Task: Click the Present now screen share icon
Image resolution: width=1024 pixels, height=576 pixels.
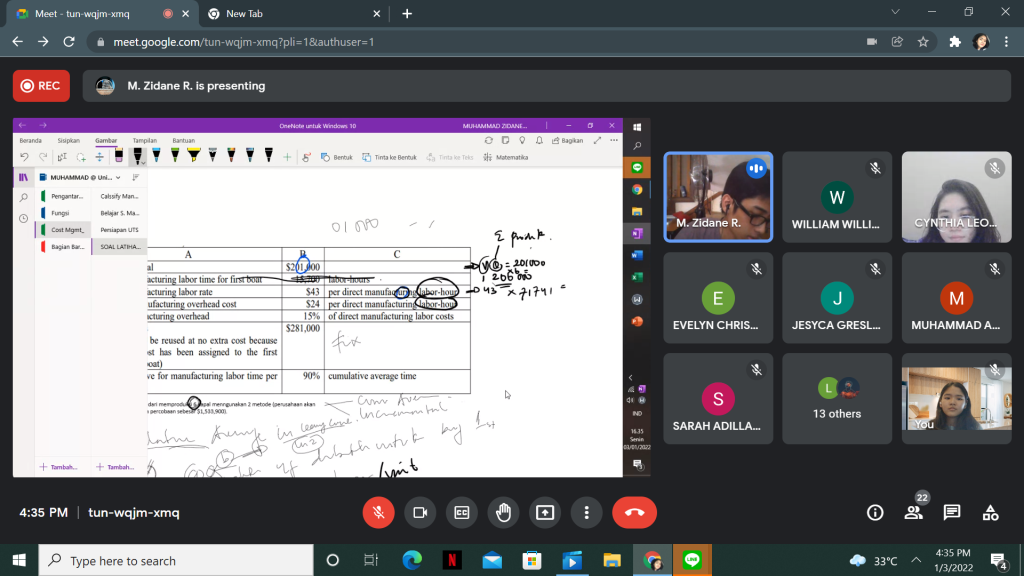Action: pos(545,512)
